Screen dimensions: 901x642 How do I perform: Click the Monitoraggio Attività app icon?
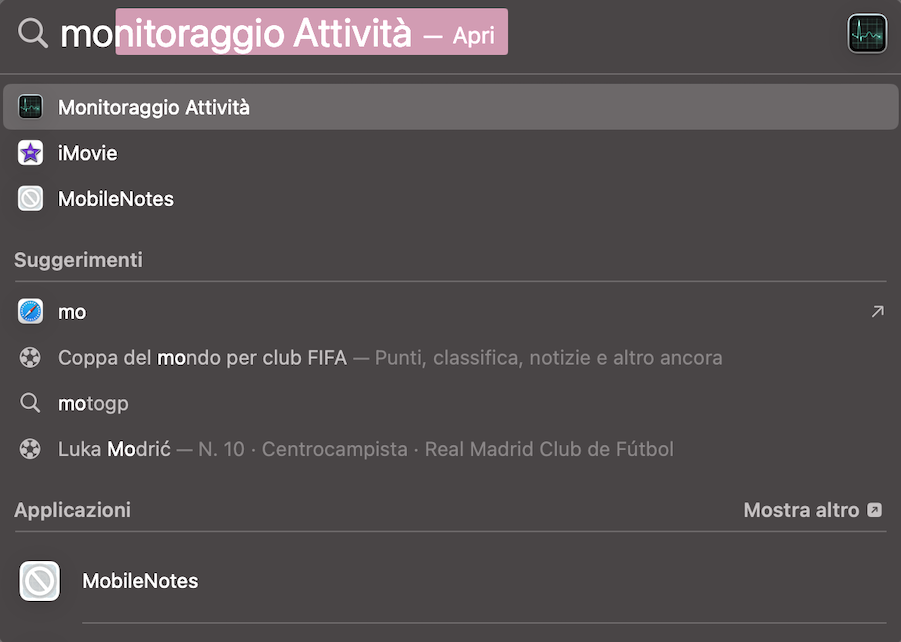[x=29, y=107]
